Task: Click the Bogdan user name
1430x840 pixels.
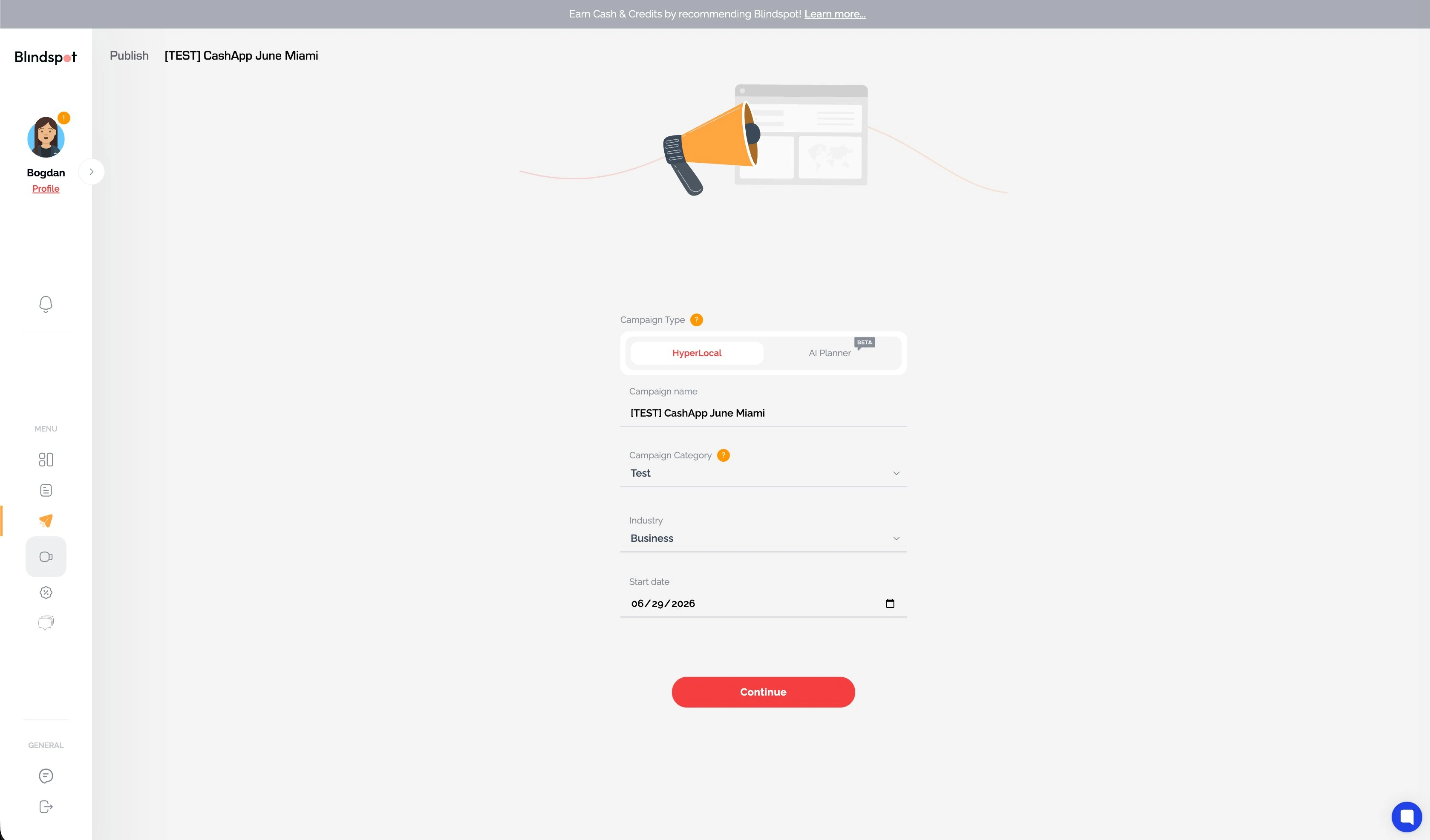Action: click(46, 173)
